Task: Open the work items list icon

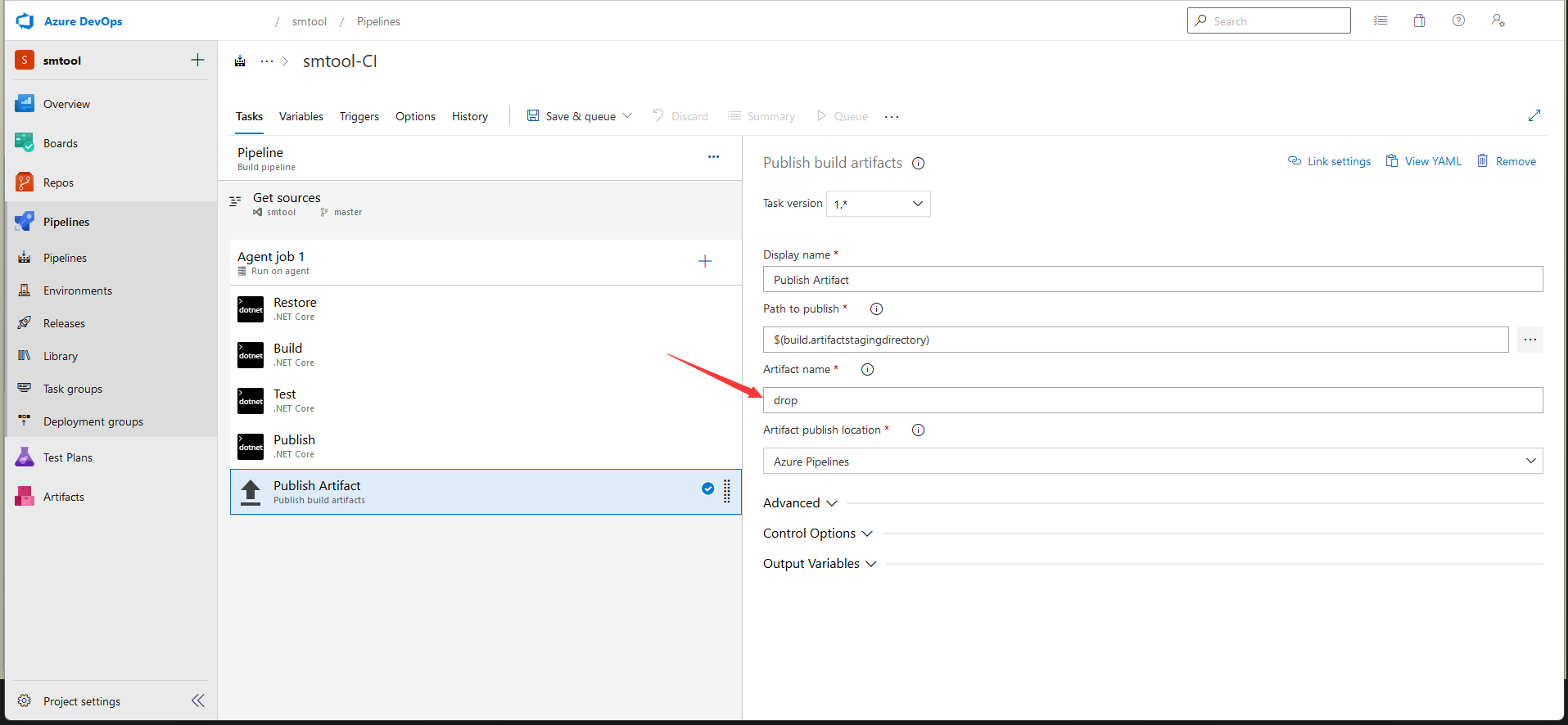Action: tap(1380, 21)
